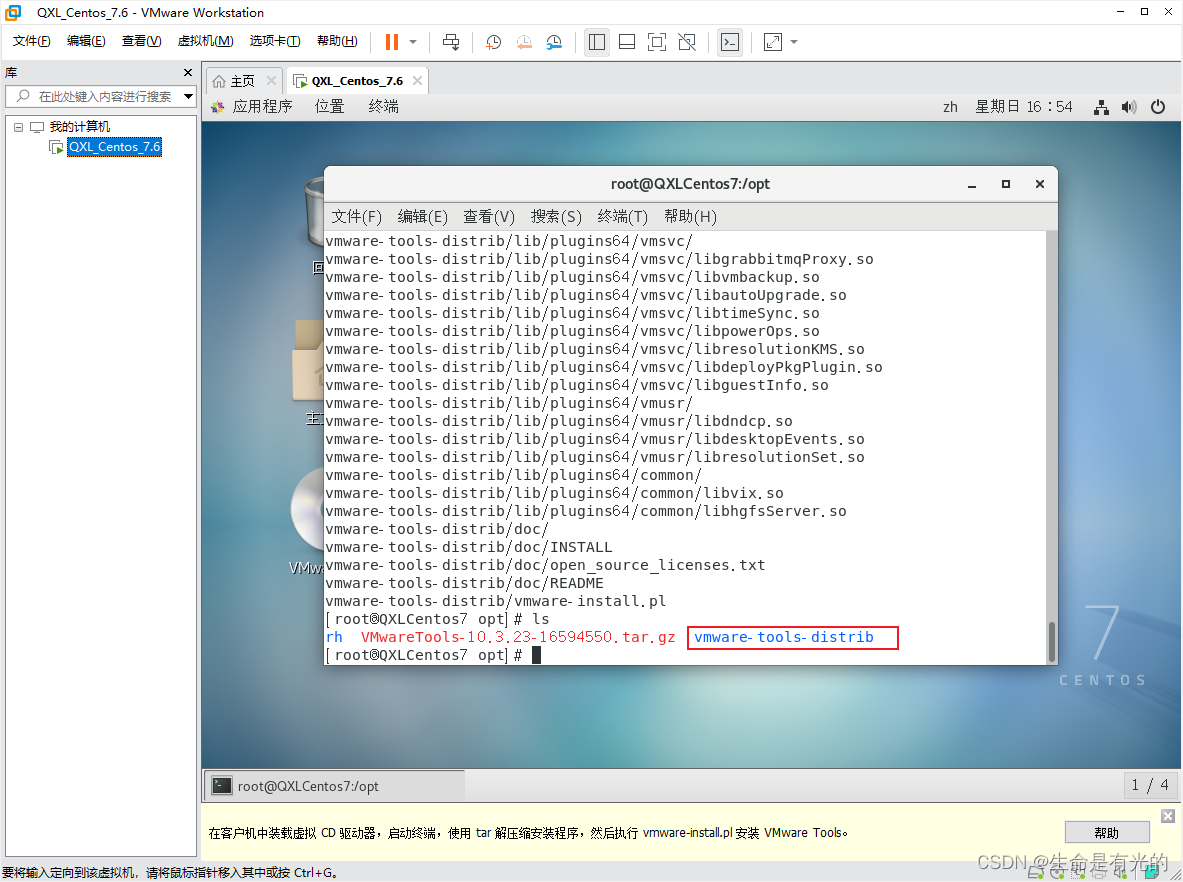The width and height of the screenshot is (1183, 882).
Task: Click the CentOS power icon
Action: tap(1158, 107)
